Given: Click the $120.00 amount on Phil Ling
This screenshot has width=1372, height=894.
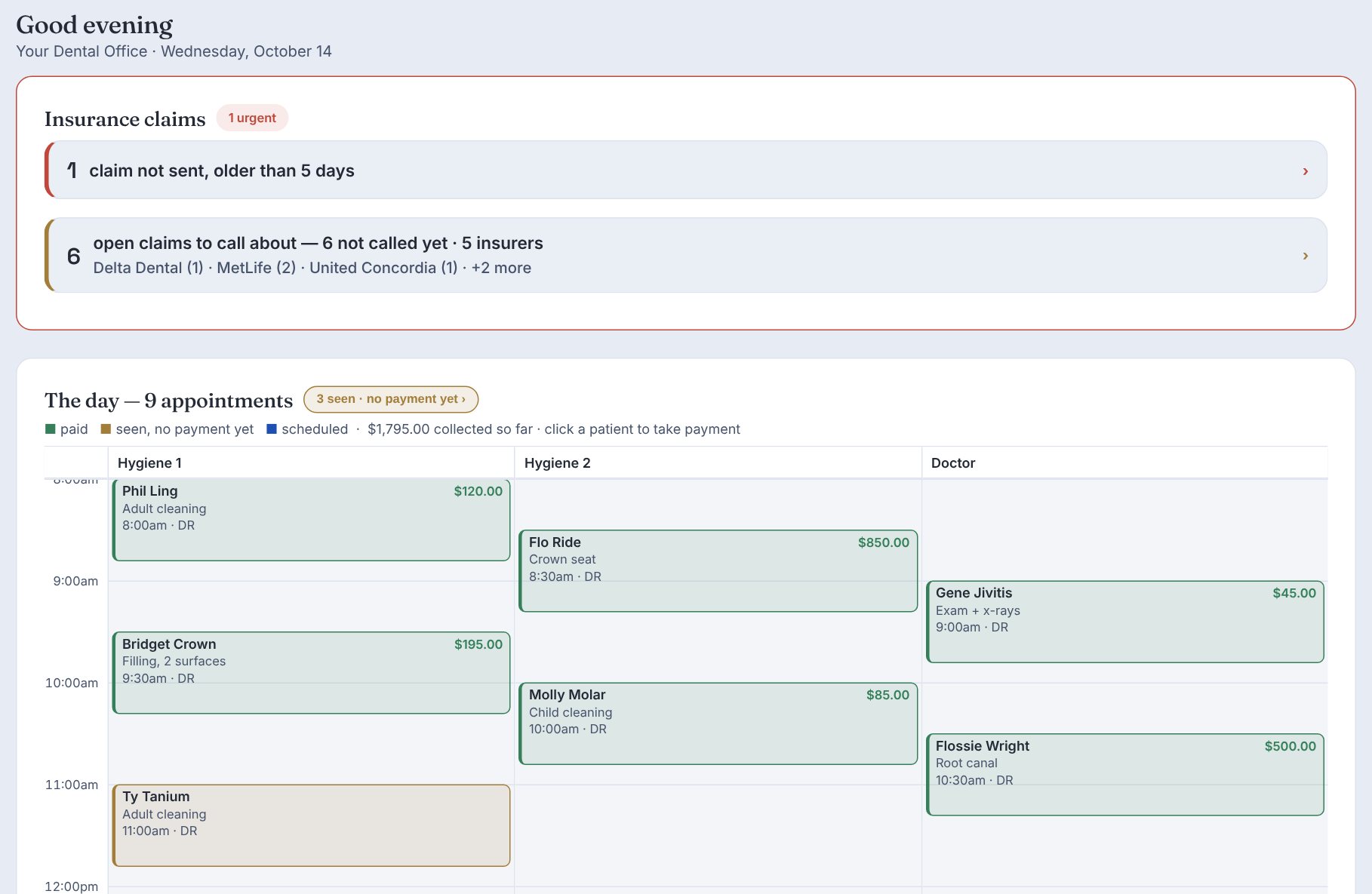Looking at the screenshot, I should pyautogui.click(x=478, y=491).
